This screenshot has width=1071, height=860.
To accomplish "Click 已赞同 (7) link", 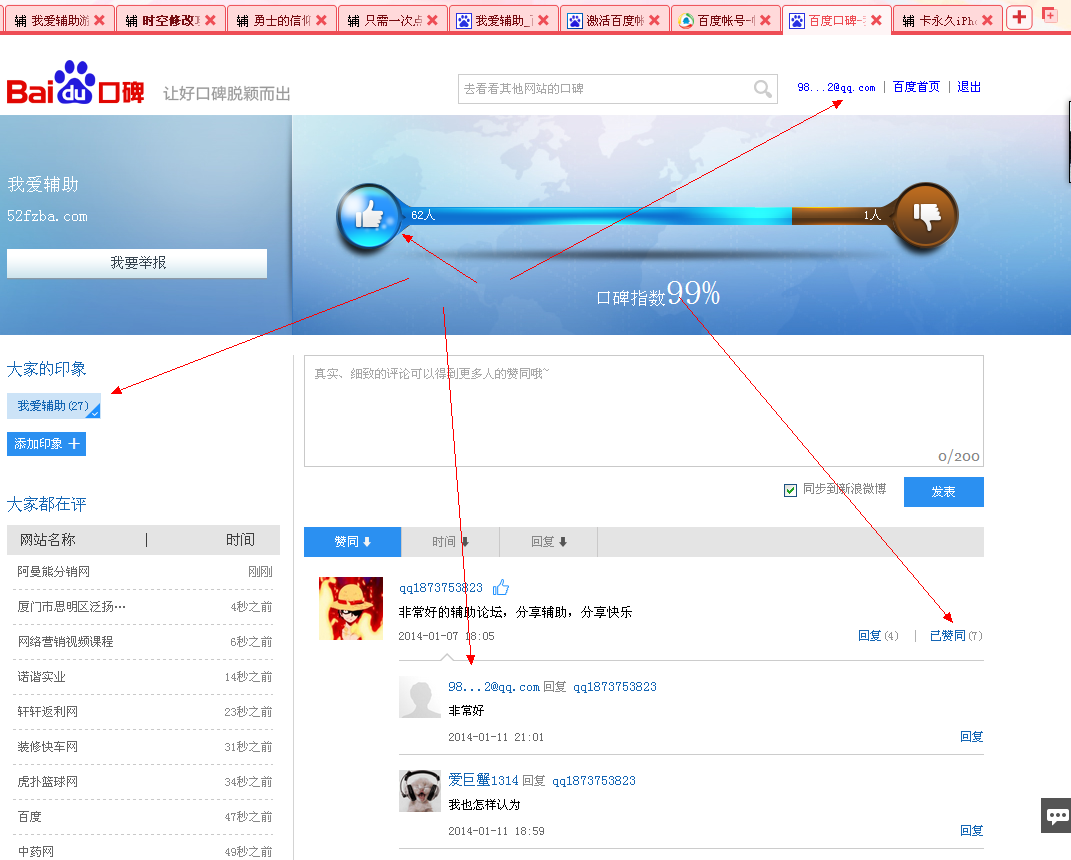I will click(956, 636).
